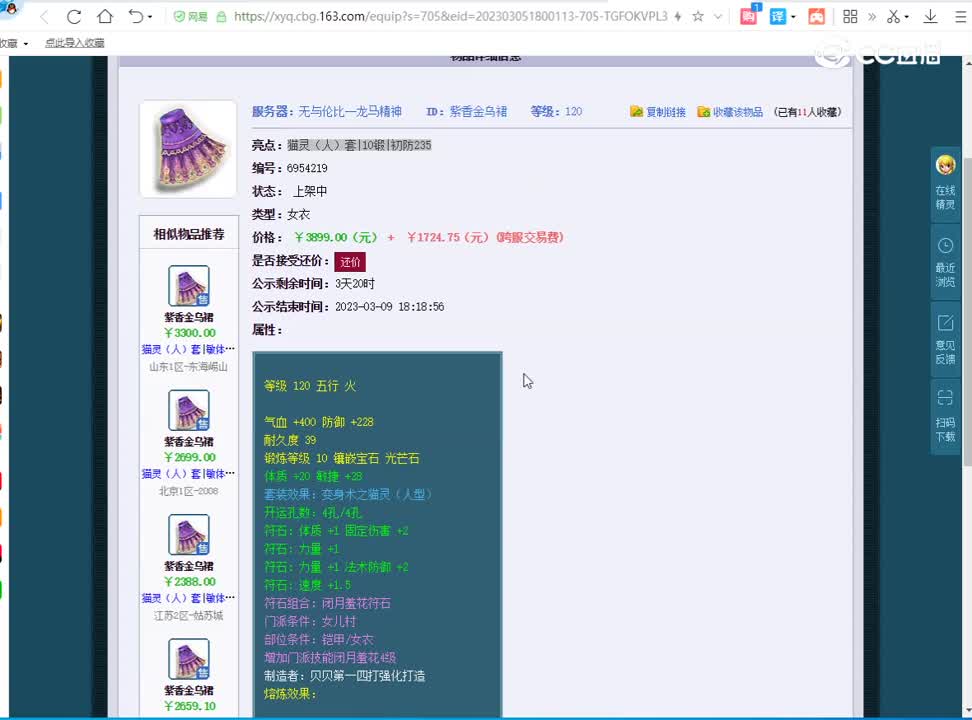Open the browser home page
The width and height of the screenshot is (972, 720).
105,16
